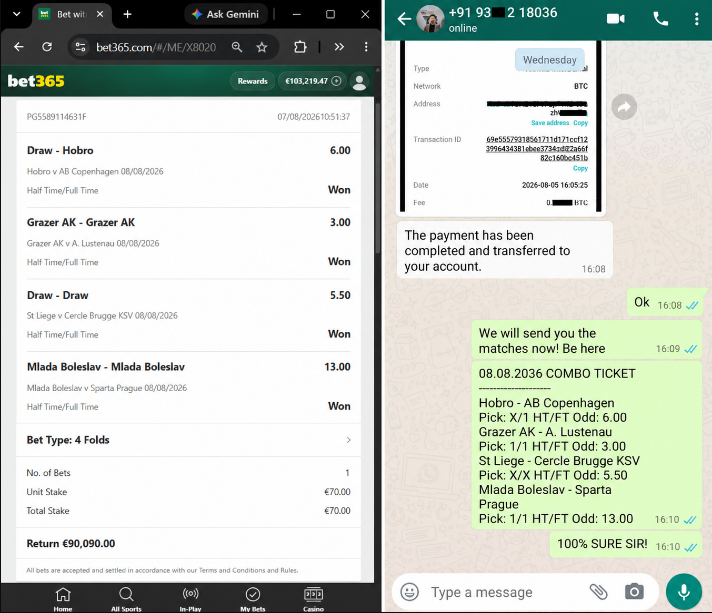Click Save address link in screenshot
712x613 pixels.
click(x=550, y=123)
